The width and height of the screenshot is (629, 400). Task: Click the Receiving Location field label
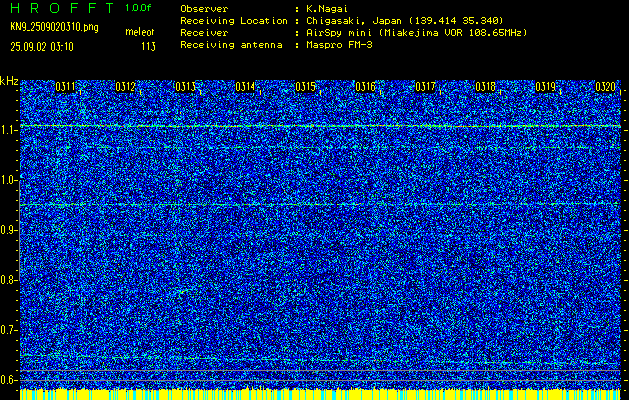pyautogui.click(x=234, y=21)
